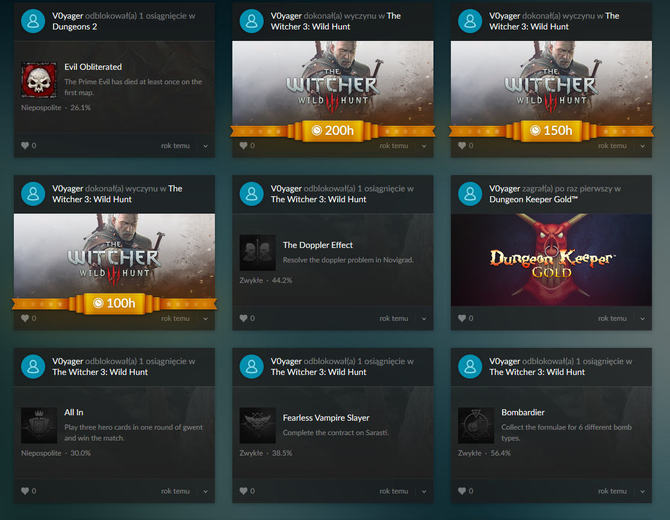The height and width of the screenshot is (520, 670).
Task: Click rarity text Zwykłe · 38.5%
Action: [266, 453]
